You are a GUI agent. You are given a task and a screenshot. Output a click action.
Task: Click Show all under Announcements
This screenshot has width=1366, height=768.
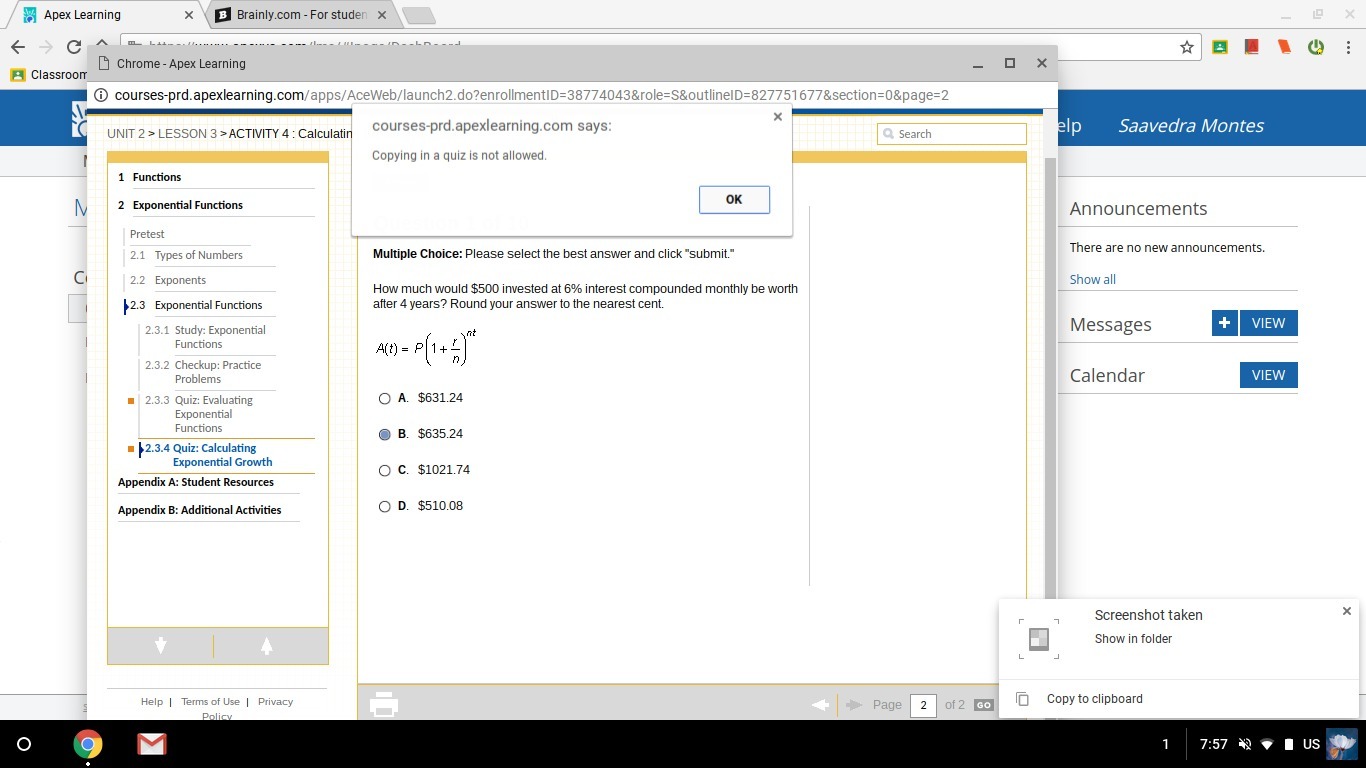(x=1093, y=280)
